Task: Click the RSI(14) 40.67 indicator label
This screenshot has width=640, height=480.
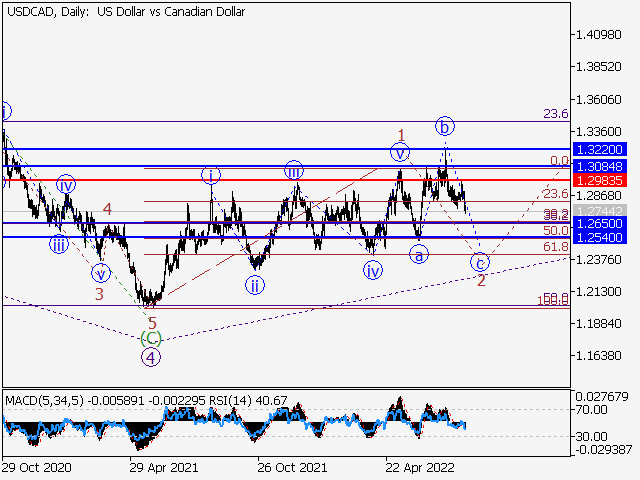Action: [248, 401]
